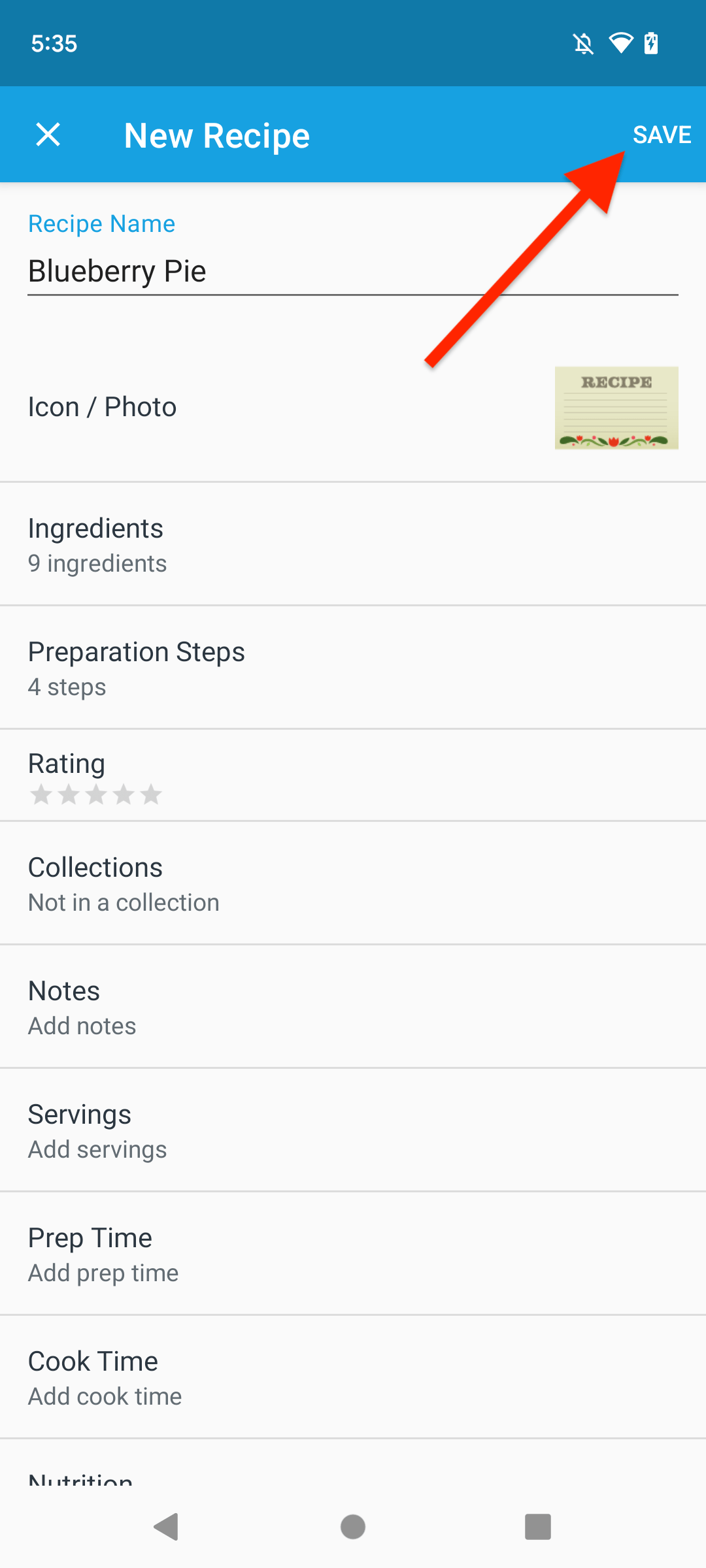Open recent apps with square button
706x1568 pixels.
538,1527
